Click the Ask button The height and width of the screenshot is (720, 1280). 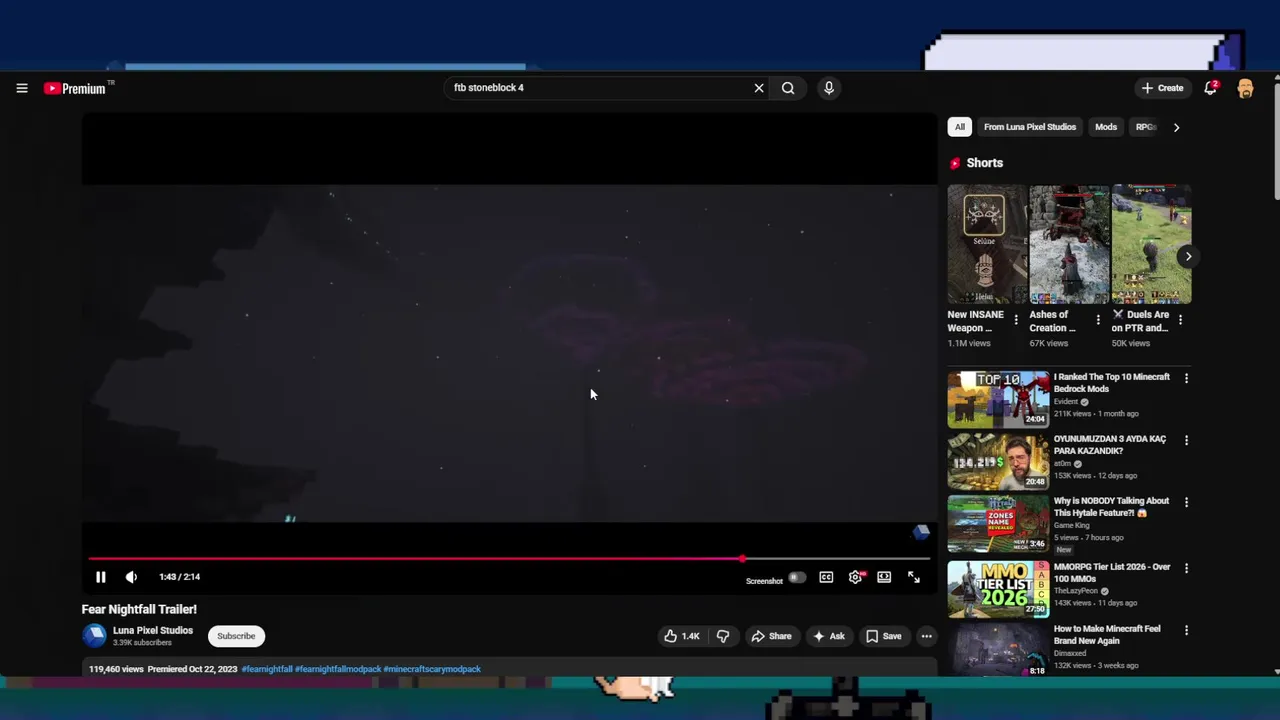coord(829,636)
